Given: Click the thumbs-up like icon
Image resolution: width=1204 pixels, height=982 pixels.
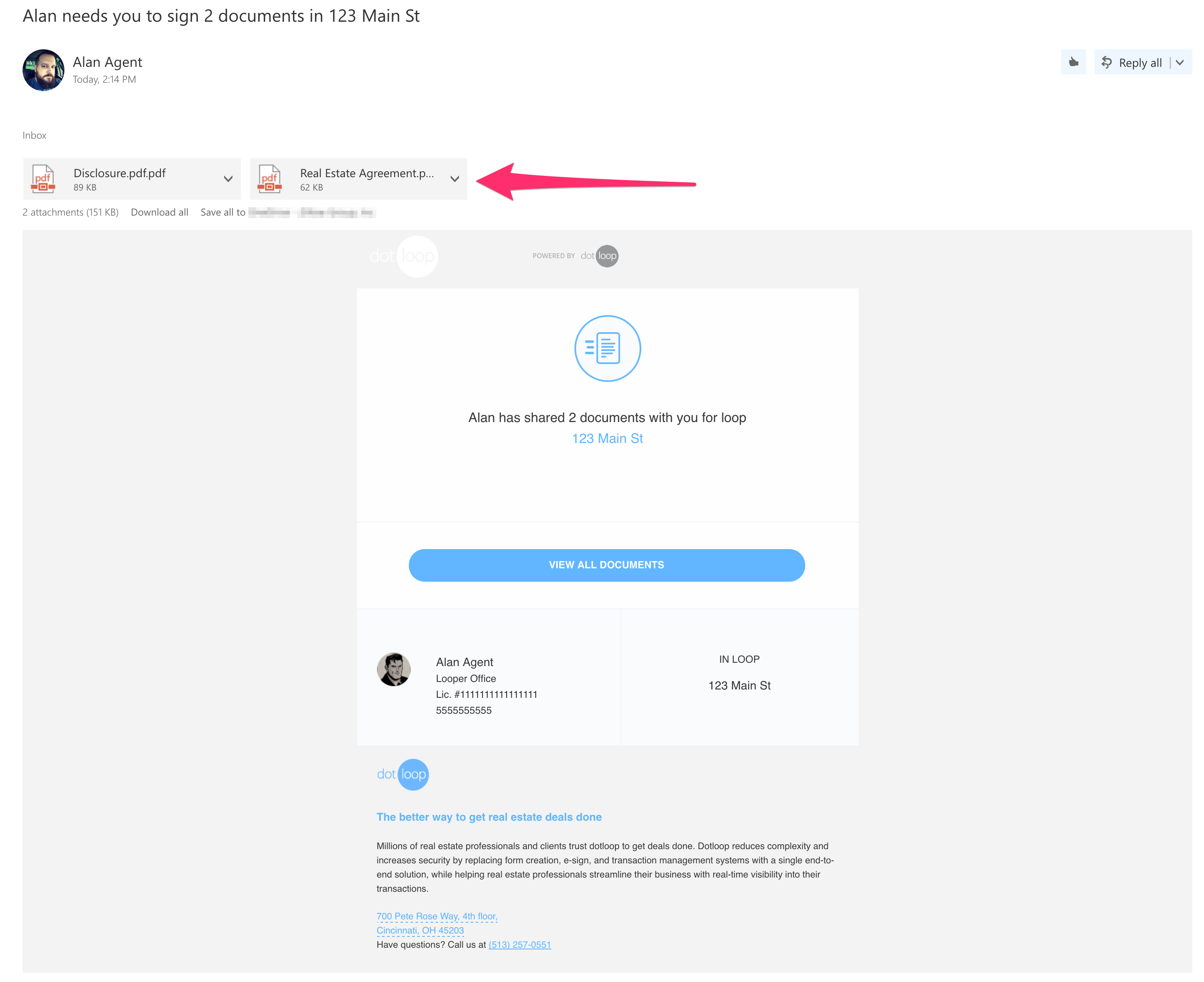Looking at the screenshot, I should 1073,62.
